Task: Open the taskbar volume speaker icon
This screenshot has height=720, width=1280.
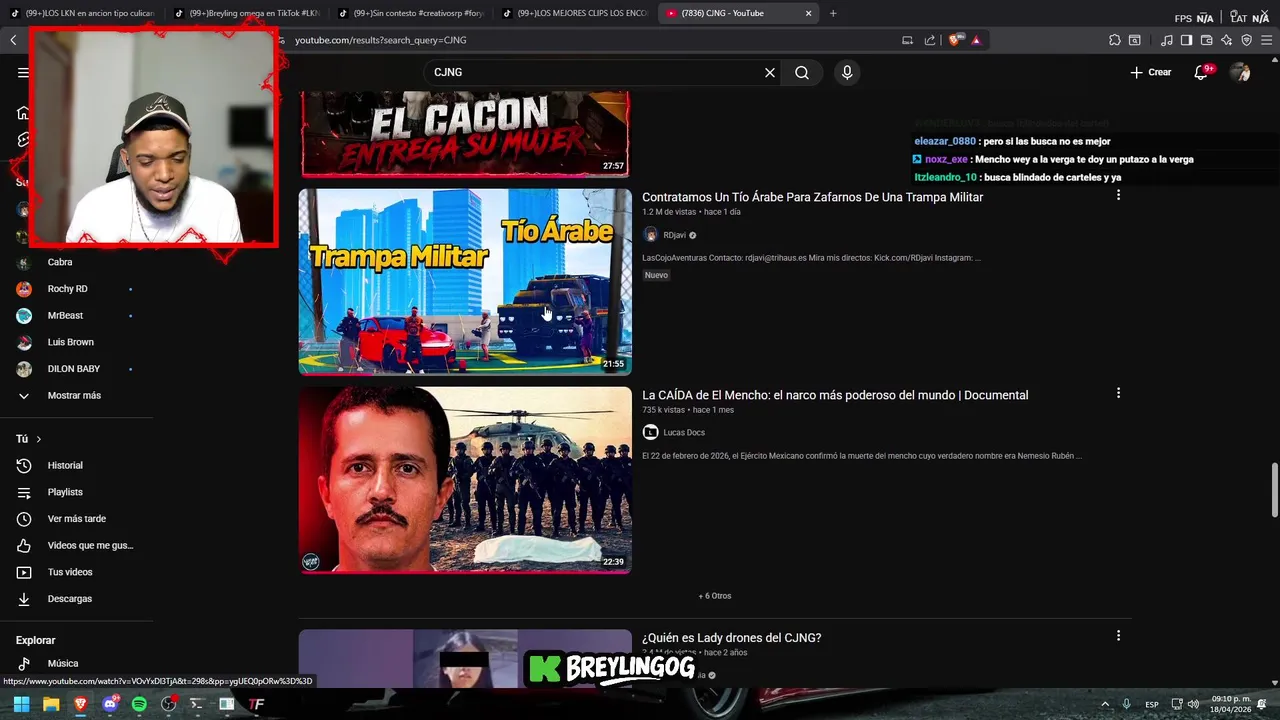Action: click(x=1193, y=704)
